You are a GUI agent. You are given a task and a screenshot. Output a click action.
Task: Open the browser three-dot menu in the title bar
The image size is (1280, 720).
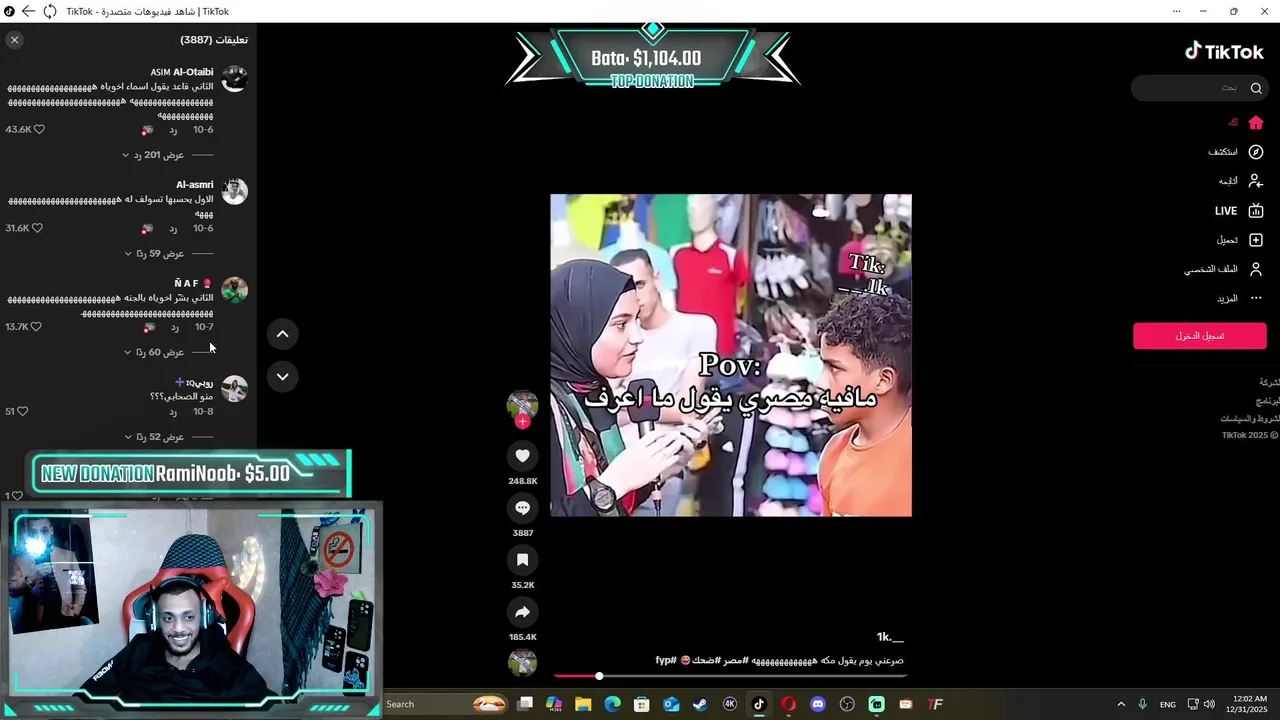pos(1176,12)
